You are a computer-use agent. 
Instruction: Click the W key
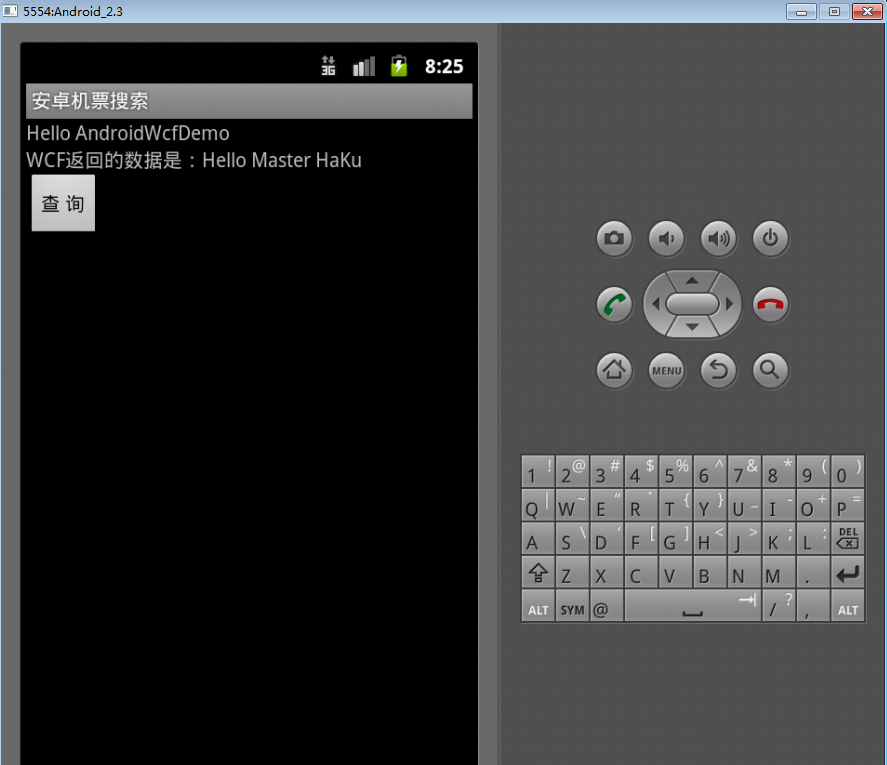point(572,505)
